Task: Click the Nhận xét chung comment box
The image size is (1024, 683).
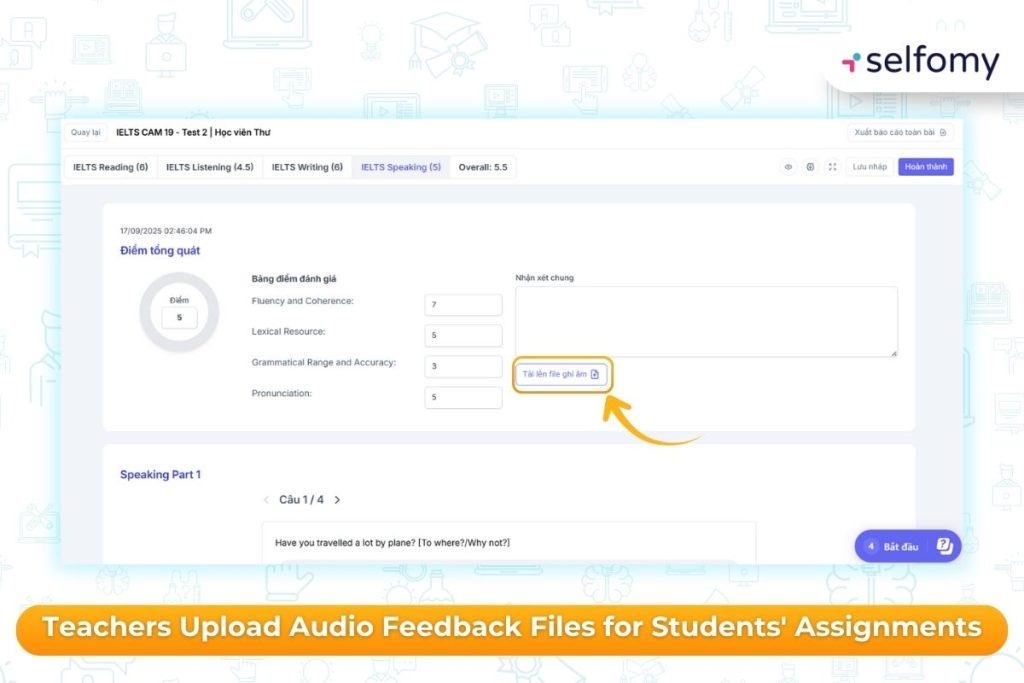Action: click(706, 321)
